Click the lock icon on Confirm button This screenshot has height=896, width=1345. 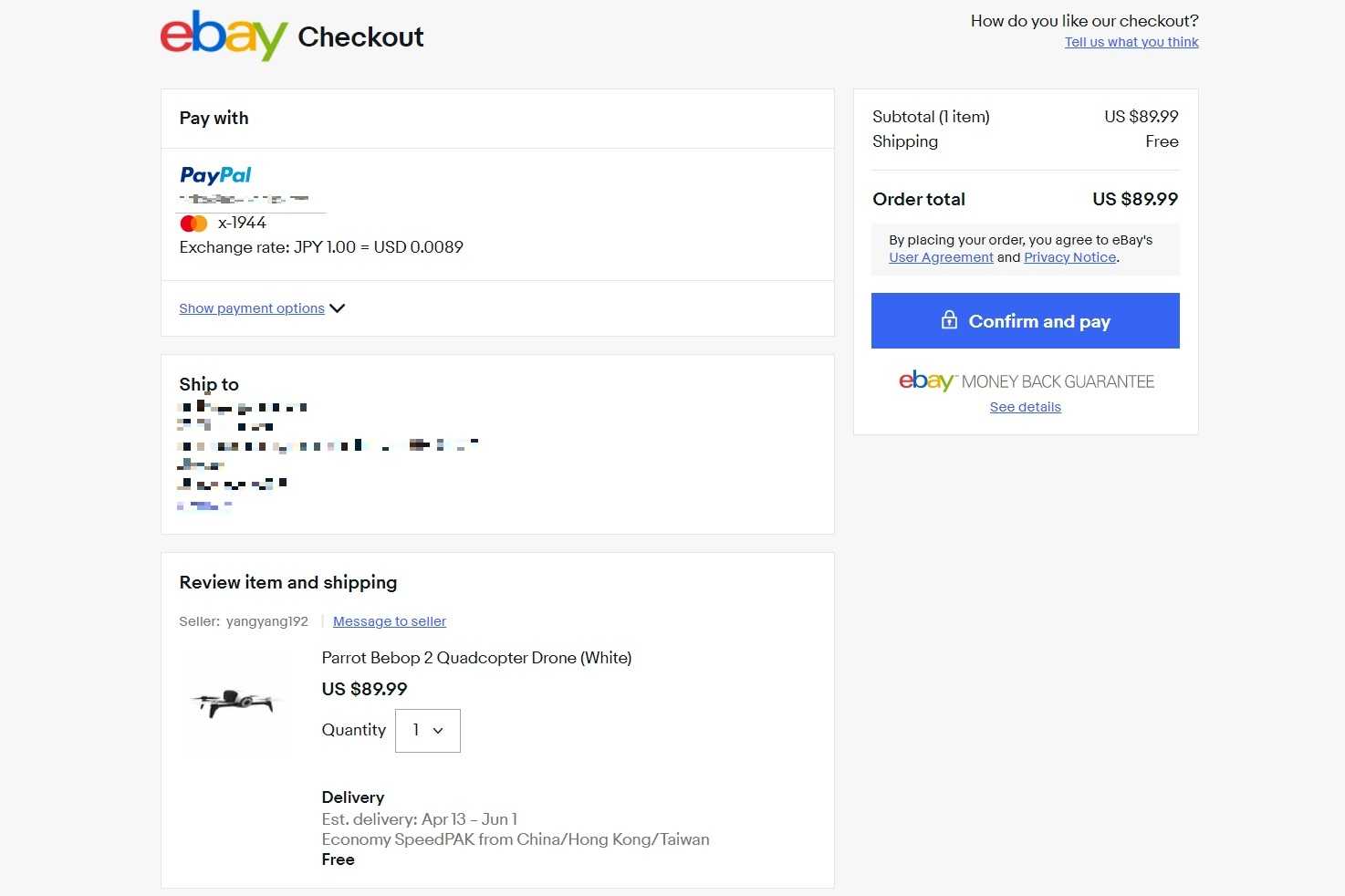[x=949, y=320]
